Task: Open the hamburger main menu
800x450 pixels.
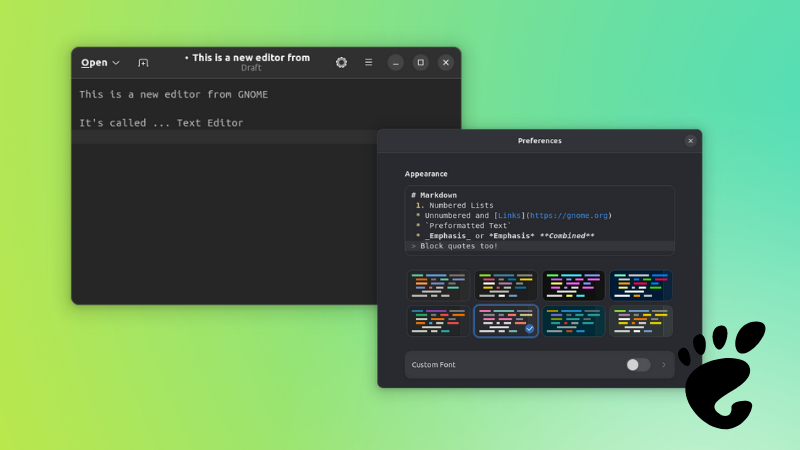Action: point(368,62)
